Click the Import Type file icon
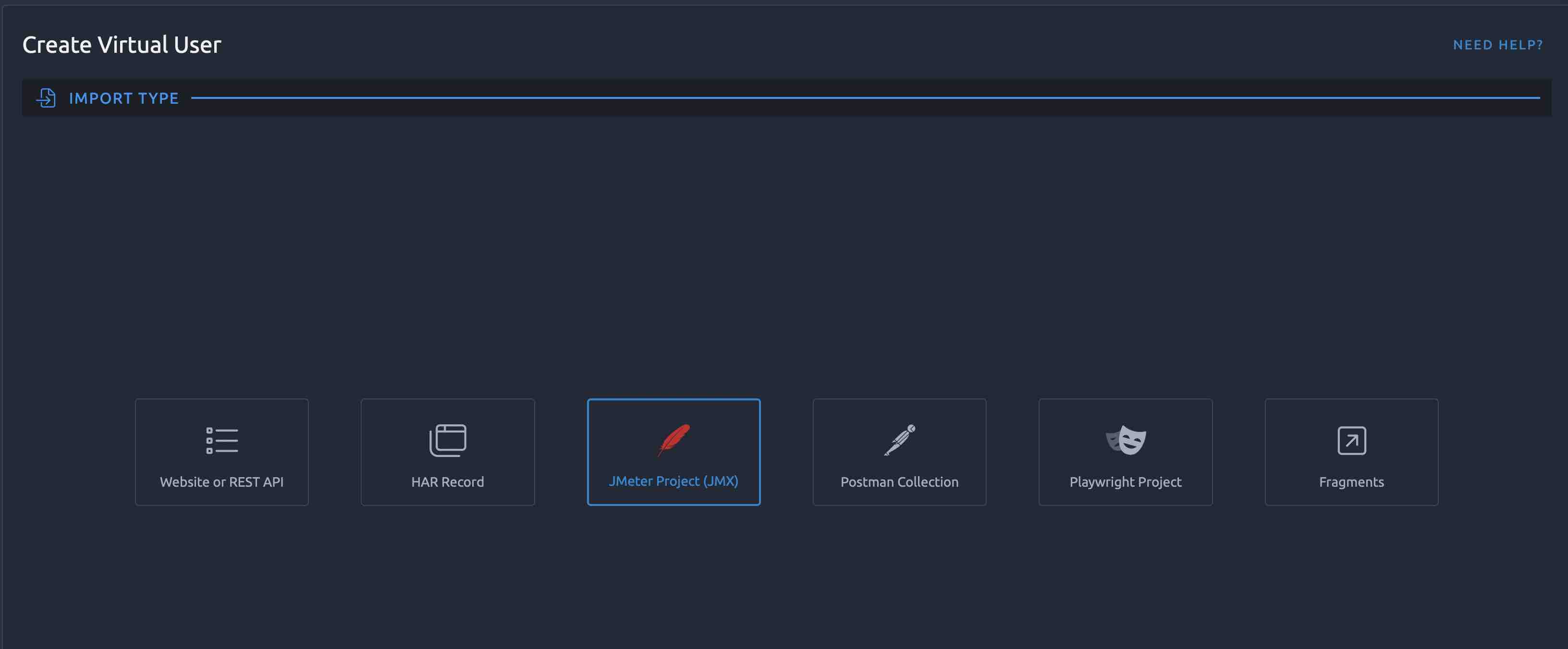Viewport: 1568px width, 649px height. pyautogui.click(x=46, y=97)
